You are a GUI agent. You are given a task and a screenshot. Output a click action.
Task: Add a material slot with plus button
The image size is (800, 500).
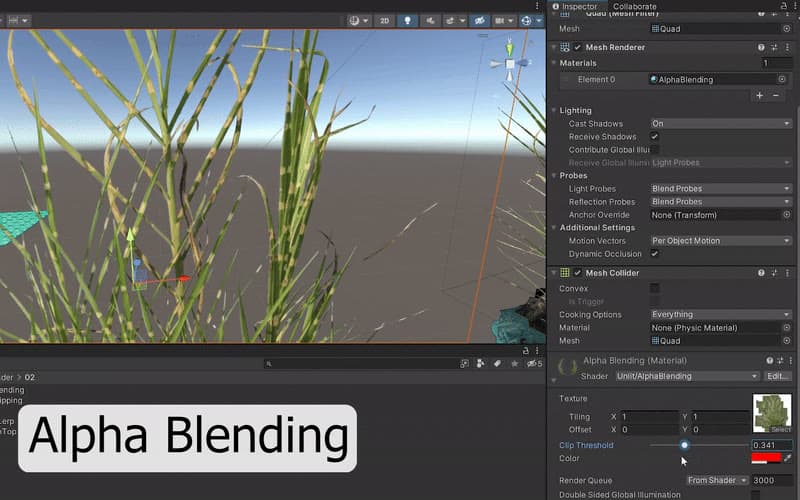click(x=759, y=95)
